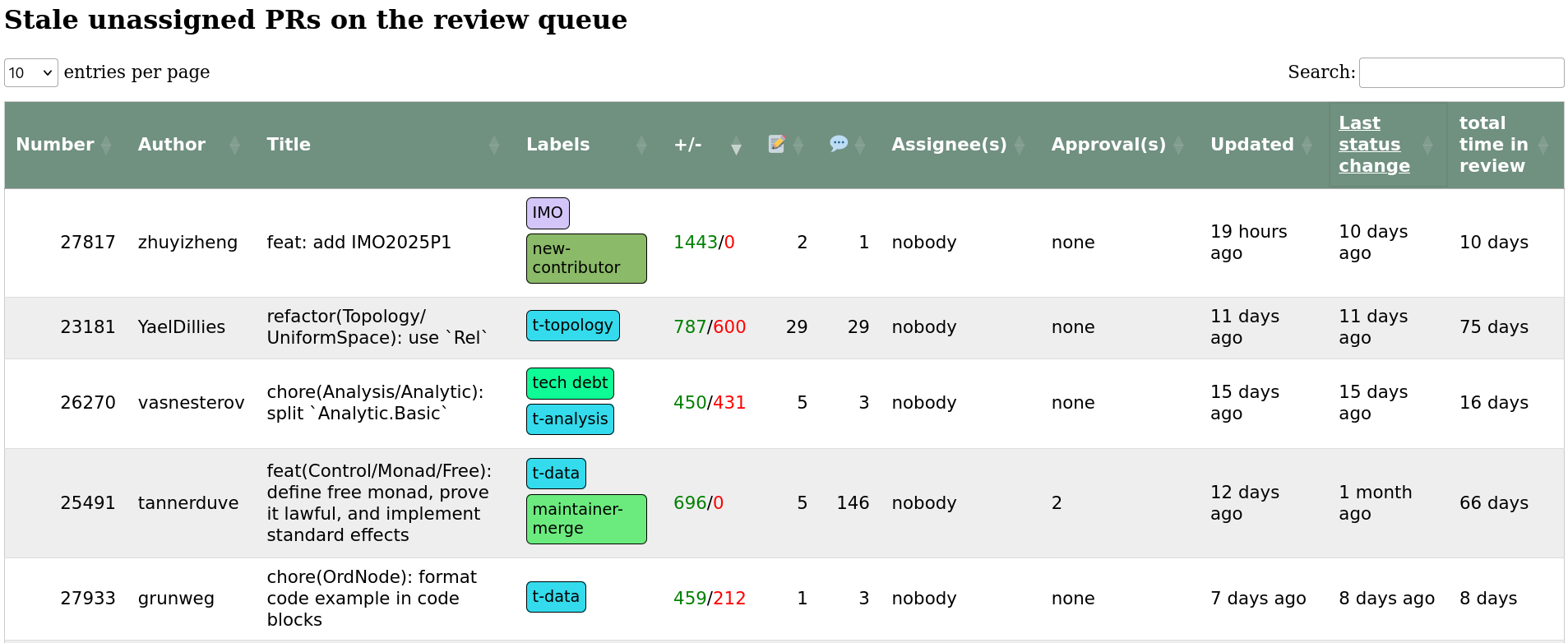Click the sort arrow beside the +/- header

pyautogui.click(x=736, y=146)
